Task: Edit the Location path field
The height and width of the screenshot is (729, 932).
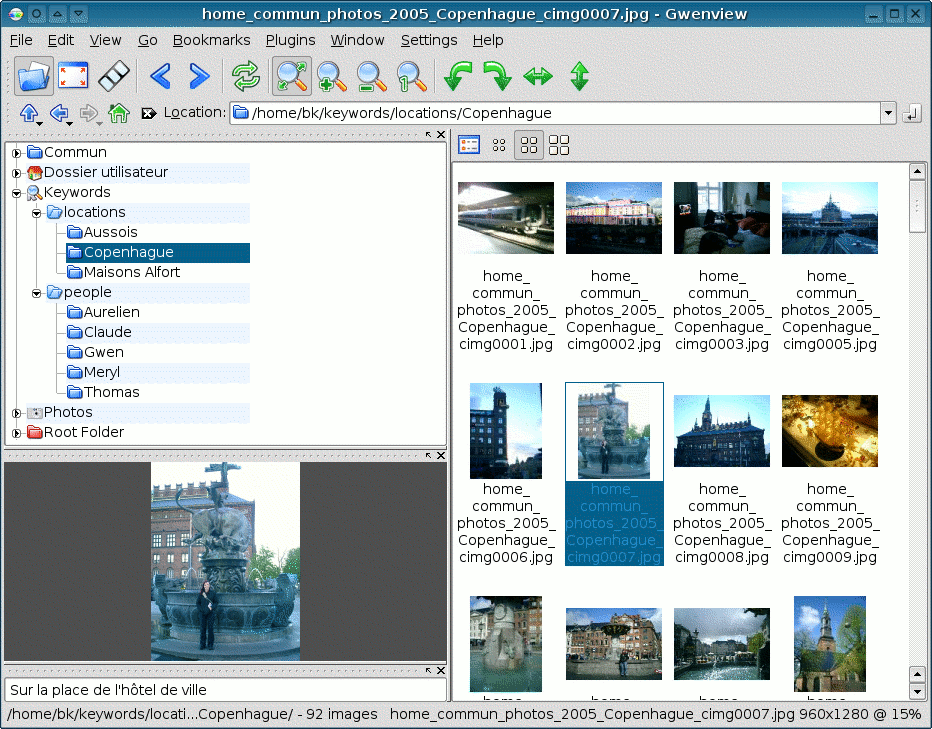Action: [555, 113]
